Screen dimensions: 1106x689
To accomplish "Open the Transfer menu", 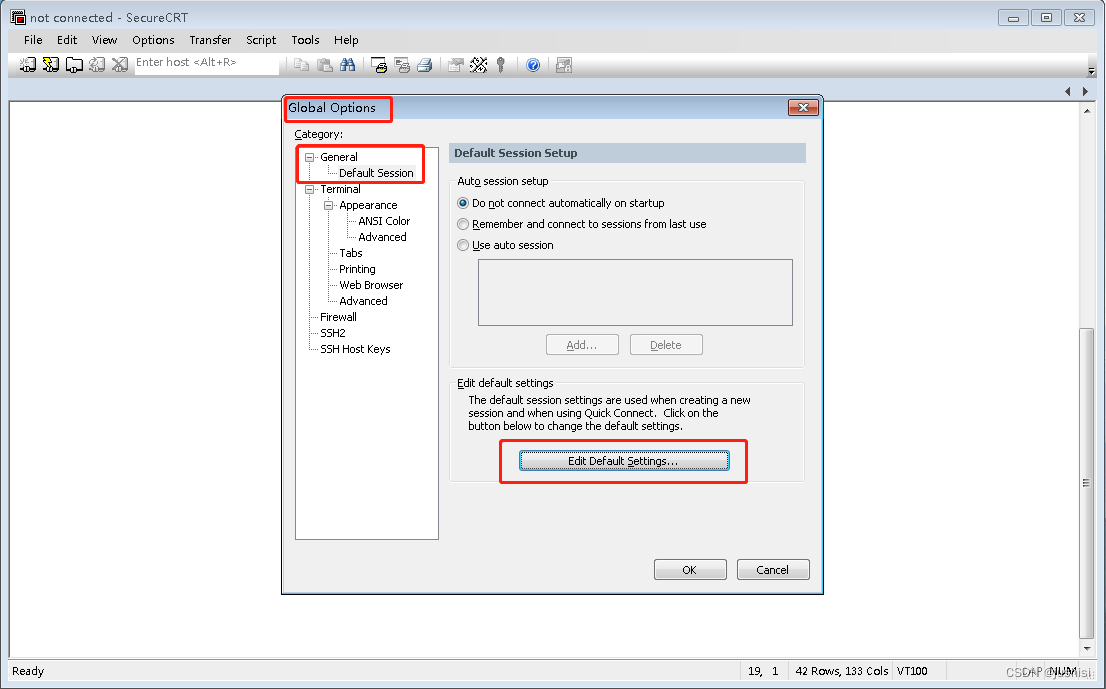I will pos(210,40).
